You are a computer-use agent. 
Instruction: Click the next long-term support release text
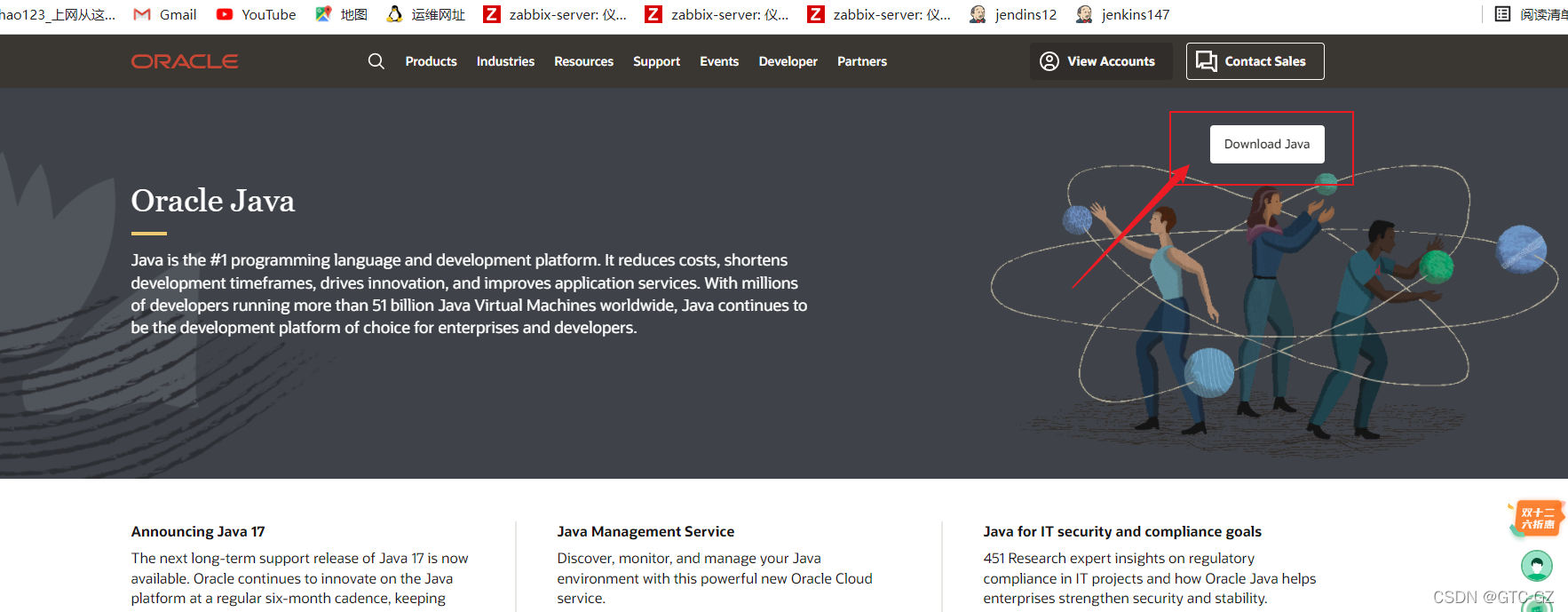point(300,578)
